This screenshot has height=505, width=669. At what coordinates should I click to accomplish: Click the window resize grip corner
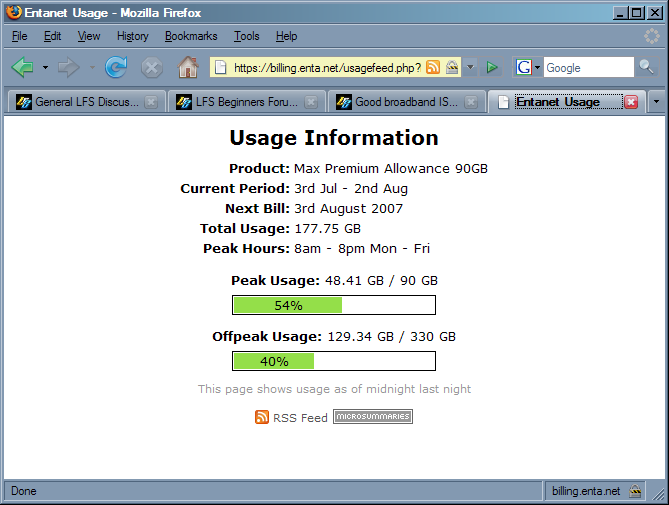[659, 494]
